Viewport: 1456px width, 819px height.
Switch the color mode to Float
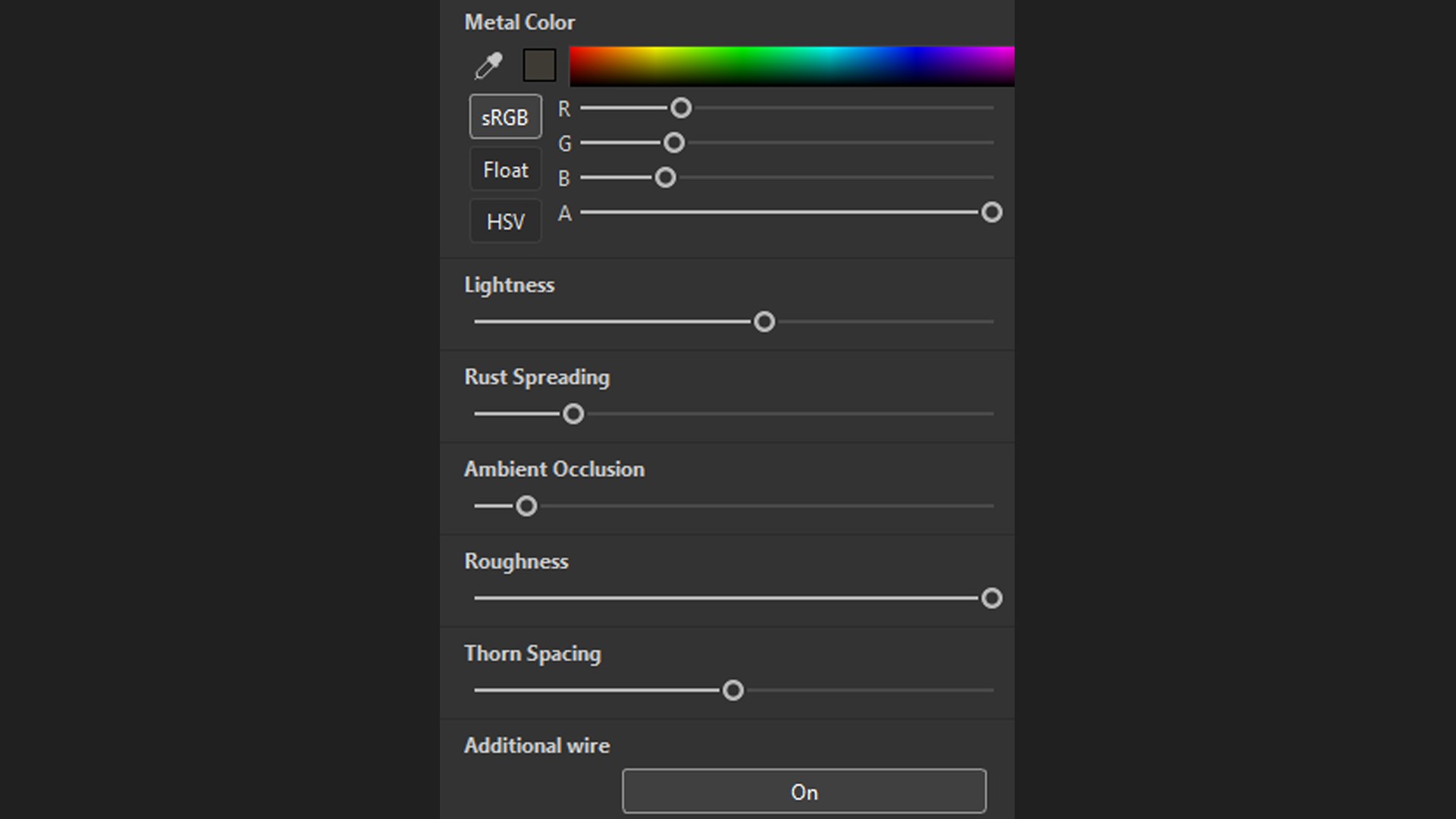coord(505,169)
